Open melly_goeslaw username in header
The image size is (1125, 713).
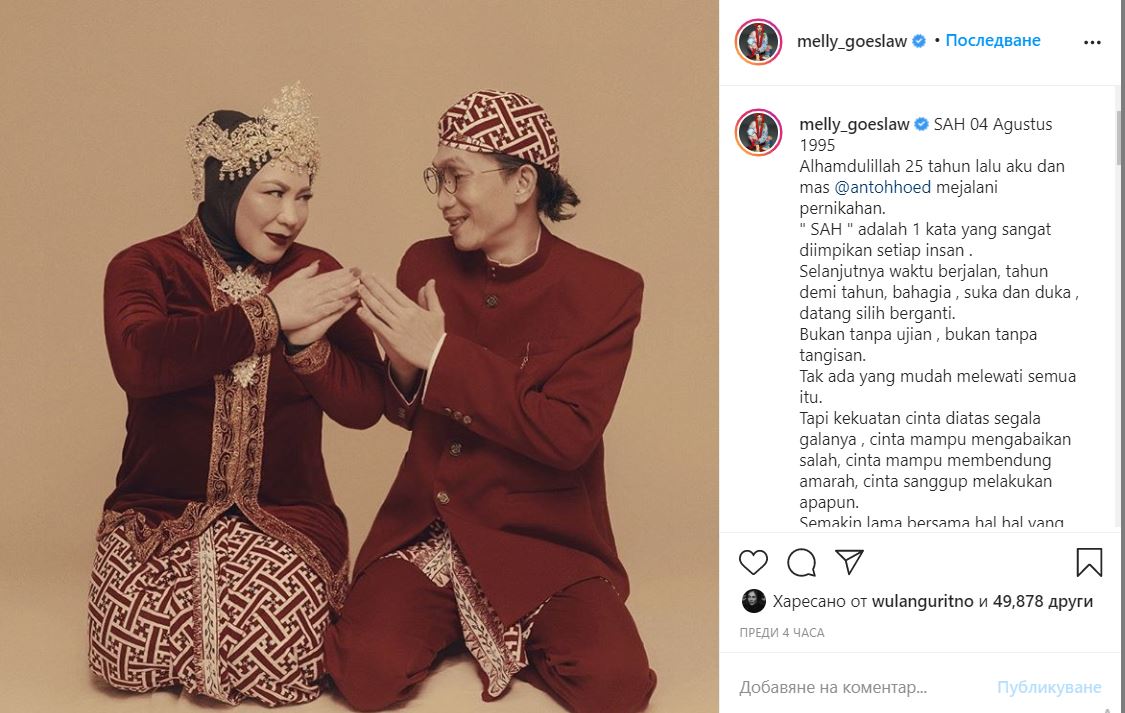[852, 42]
